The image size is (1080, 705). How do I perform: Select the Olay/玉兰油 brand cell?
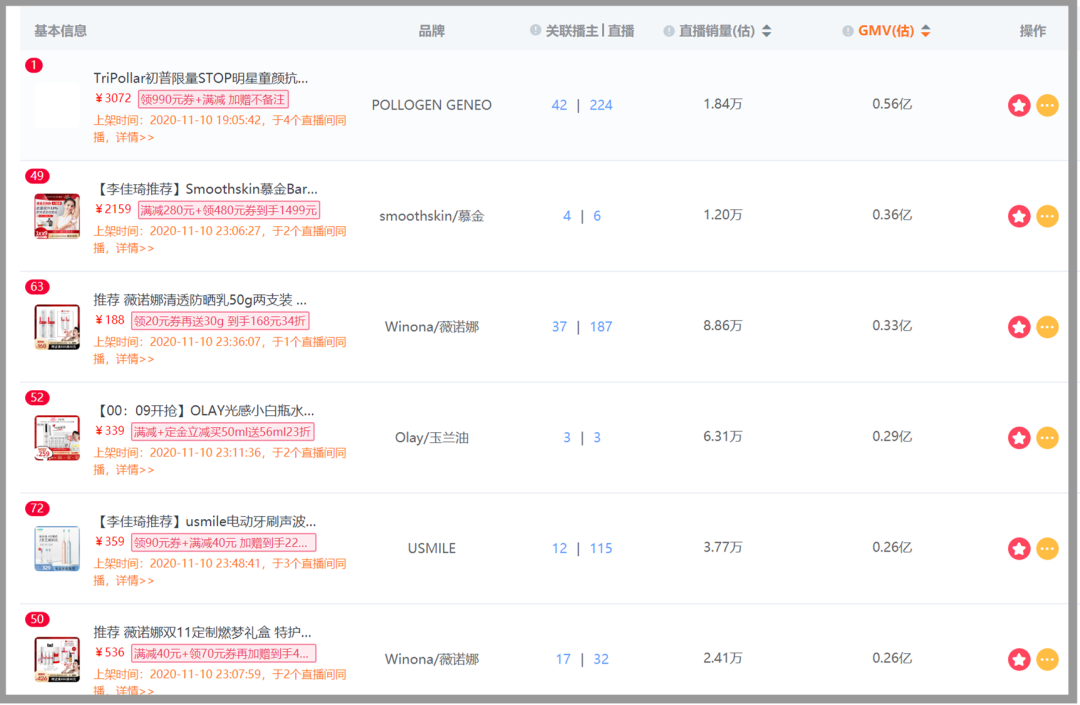(431, 438)
